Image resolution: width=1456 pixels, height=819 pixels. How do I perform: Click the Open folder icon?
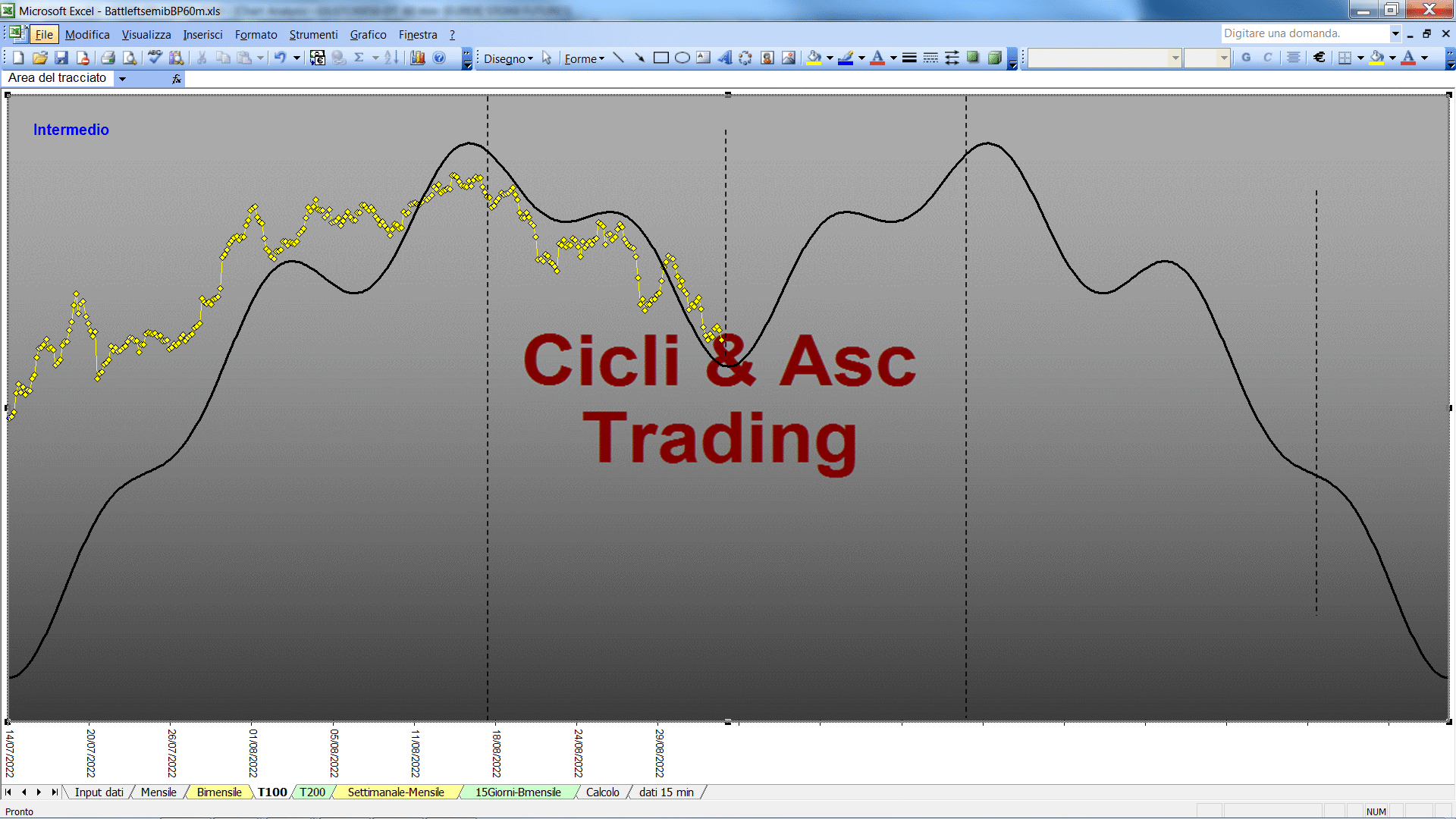click(40, 58)
